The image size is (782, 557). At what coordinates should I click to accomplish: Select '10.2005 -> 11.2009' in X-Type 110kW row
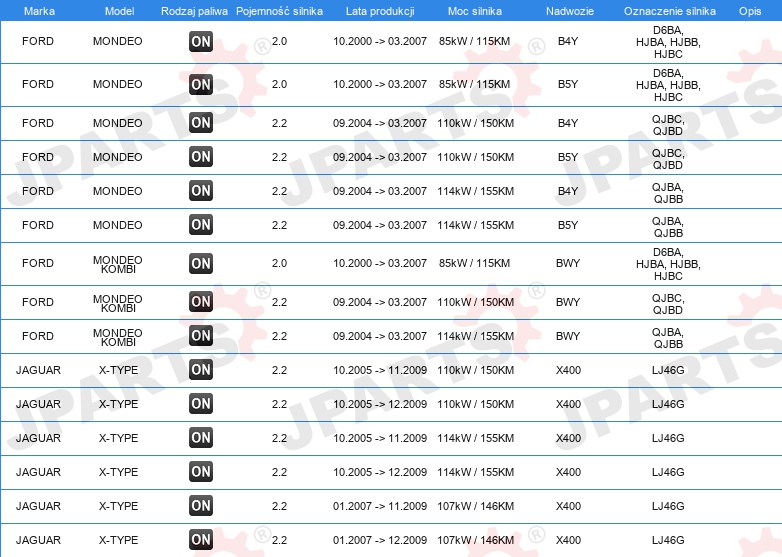coord(380,370)
